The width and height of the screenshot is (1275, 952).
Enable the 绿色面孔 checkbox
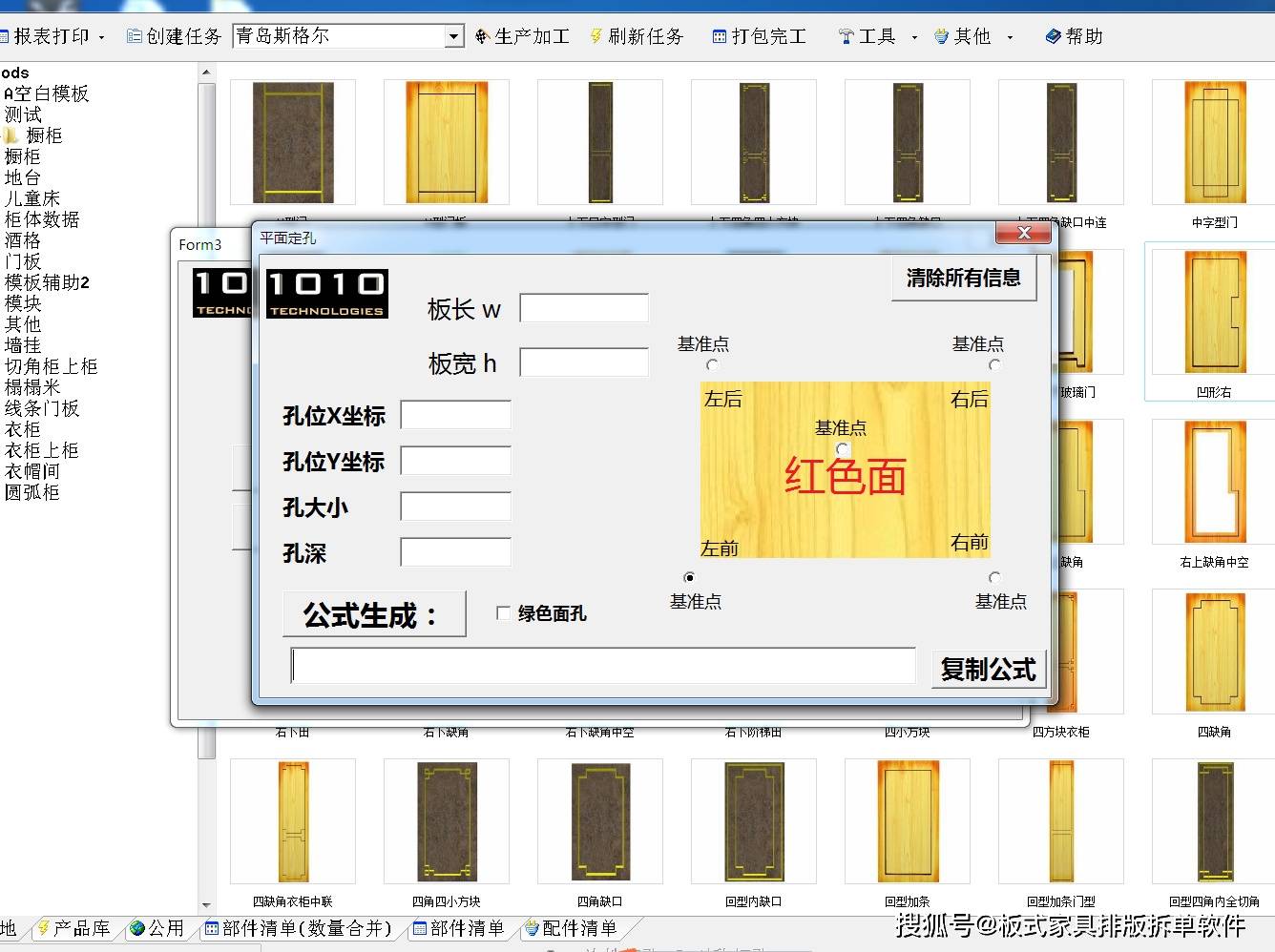(x=503, y=613)
